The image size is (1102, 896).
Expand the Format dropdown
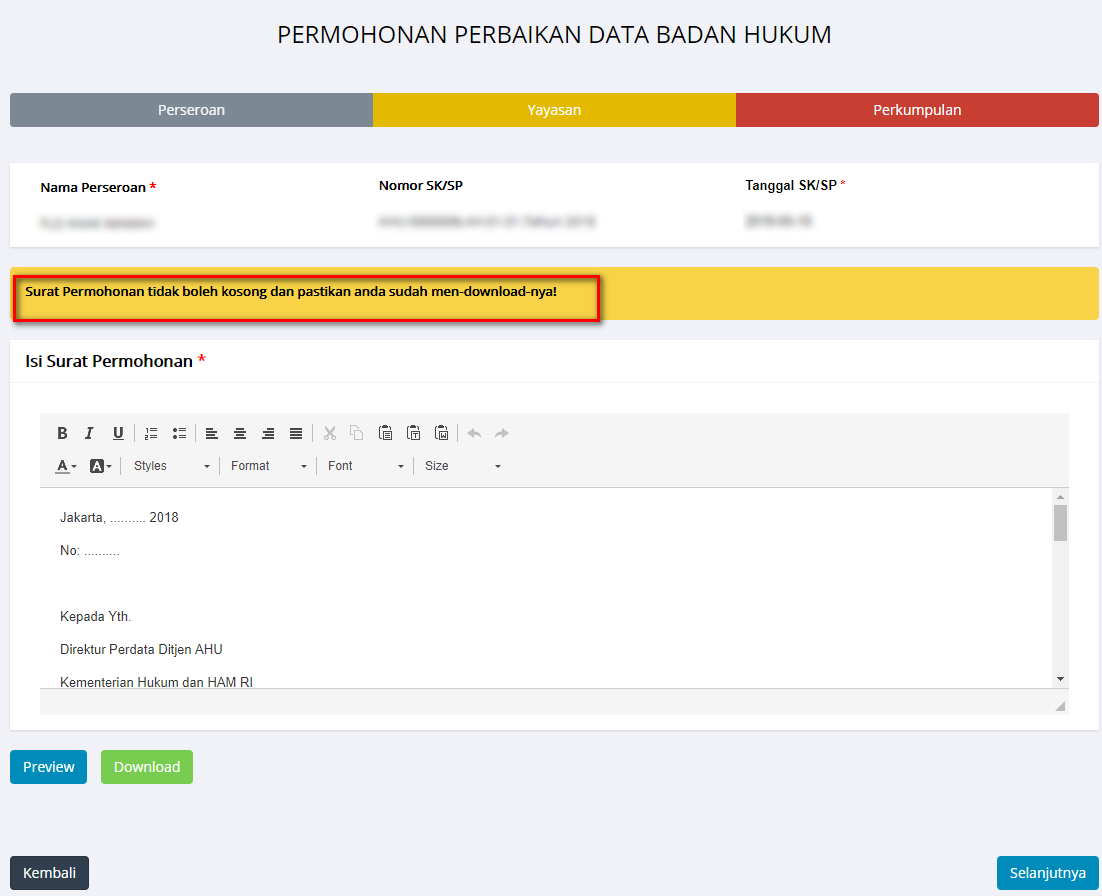tap(268, 466)
